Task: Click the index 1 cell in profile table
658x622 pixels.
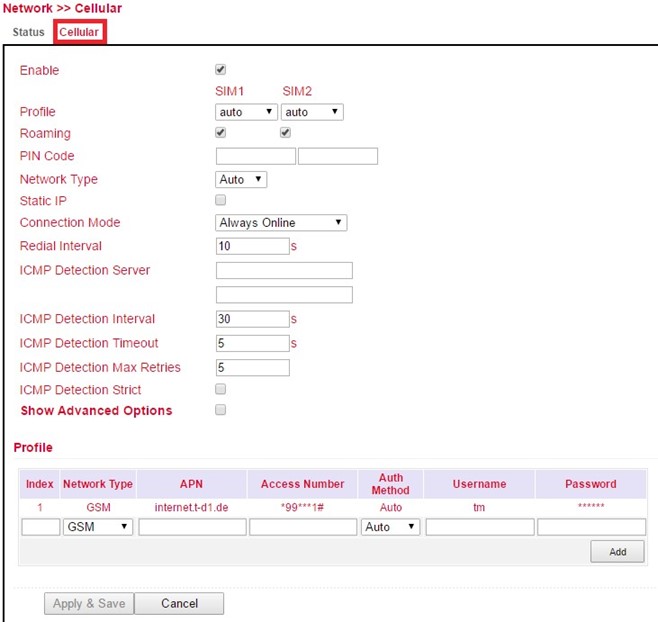Action: [40, 507]
